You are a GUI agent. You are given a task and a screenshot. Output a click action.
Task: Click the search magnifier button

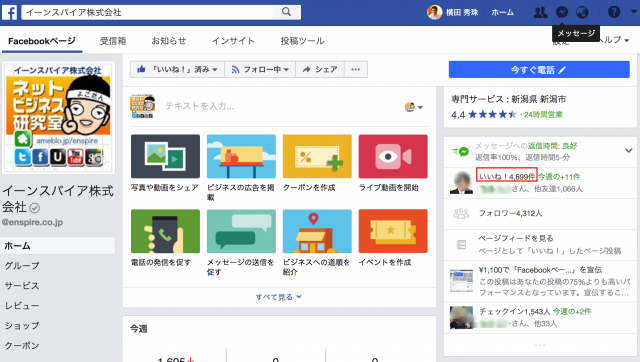(287, 12)
